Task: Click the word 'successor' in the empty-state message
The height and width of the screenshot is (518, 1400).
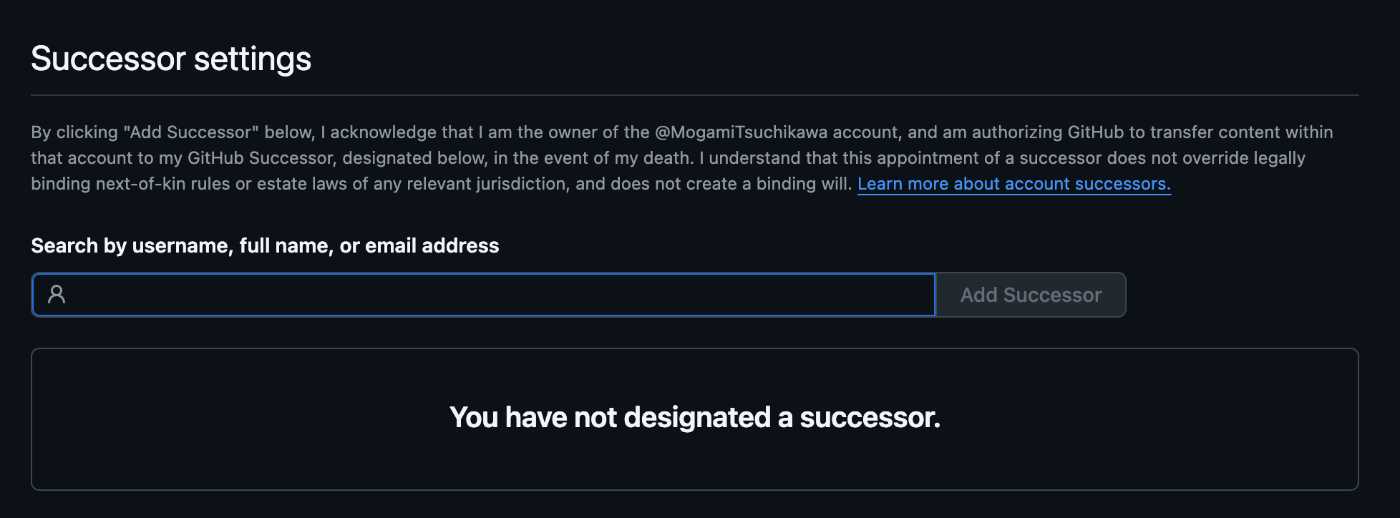Action: [868, 418]
